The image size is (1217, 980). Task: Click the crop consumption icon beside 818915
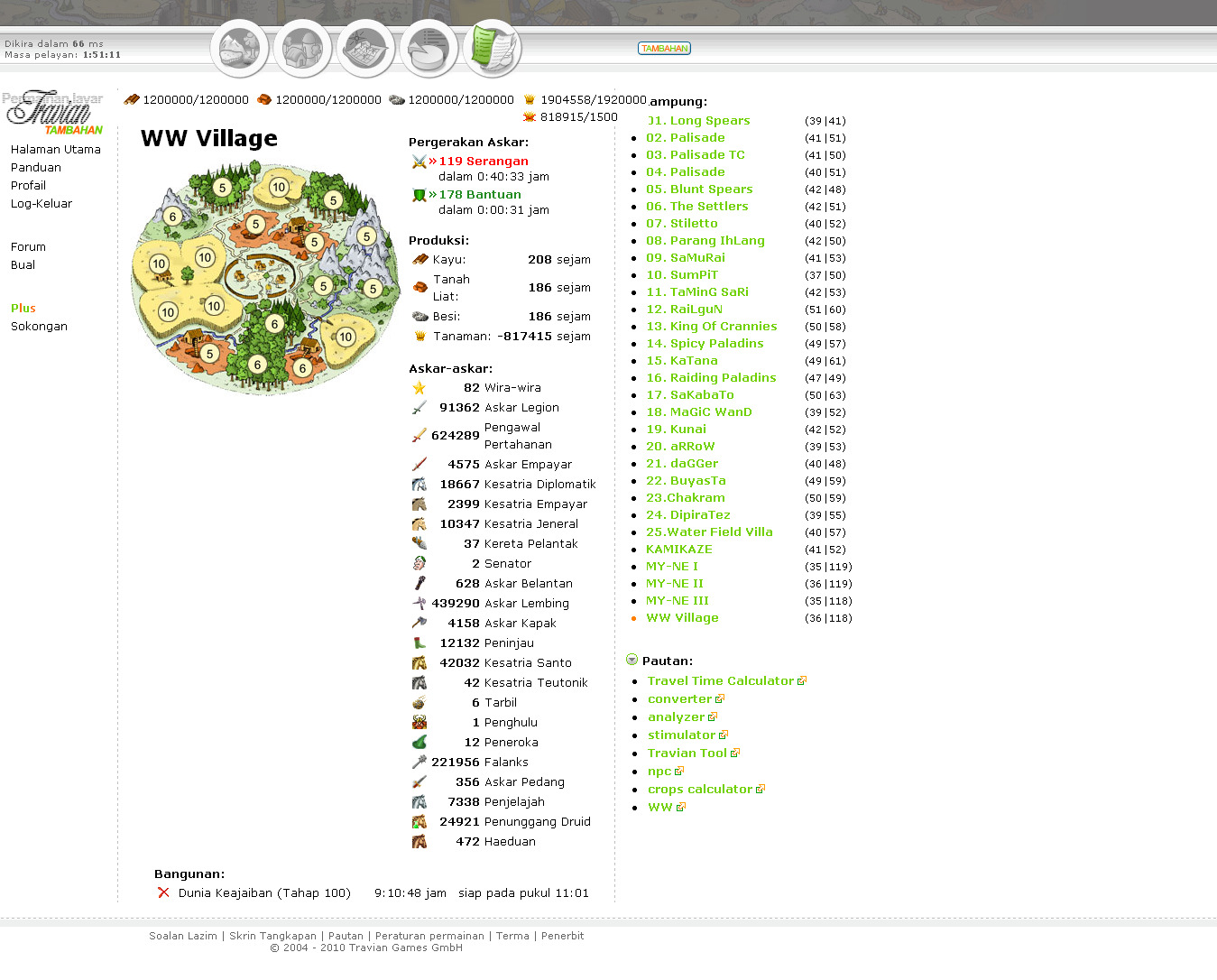tap(530, 116)
